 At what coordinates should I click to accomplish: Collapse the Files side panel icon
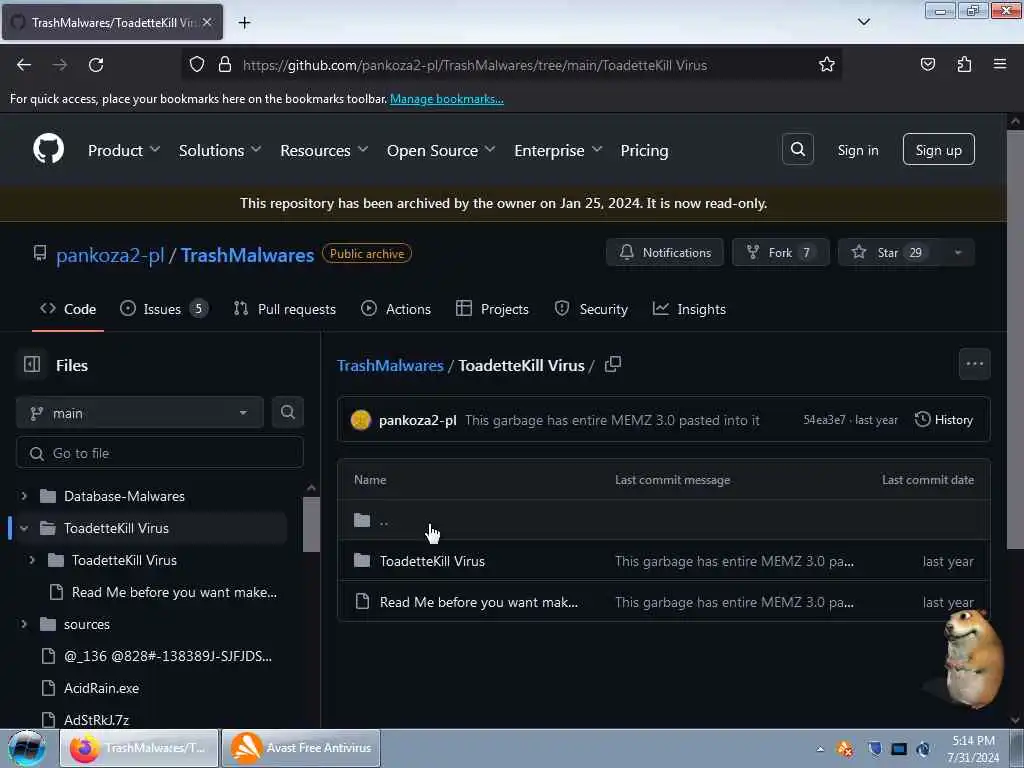coord(31,364)
